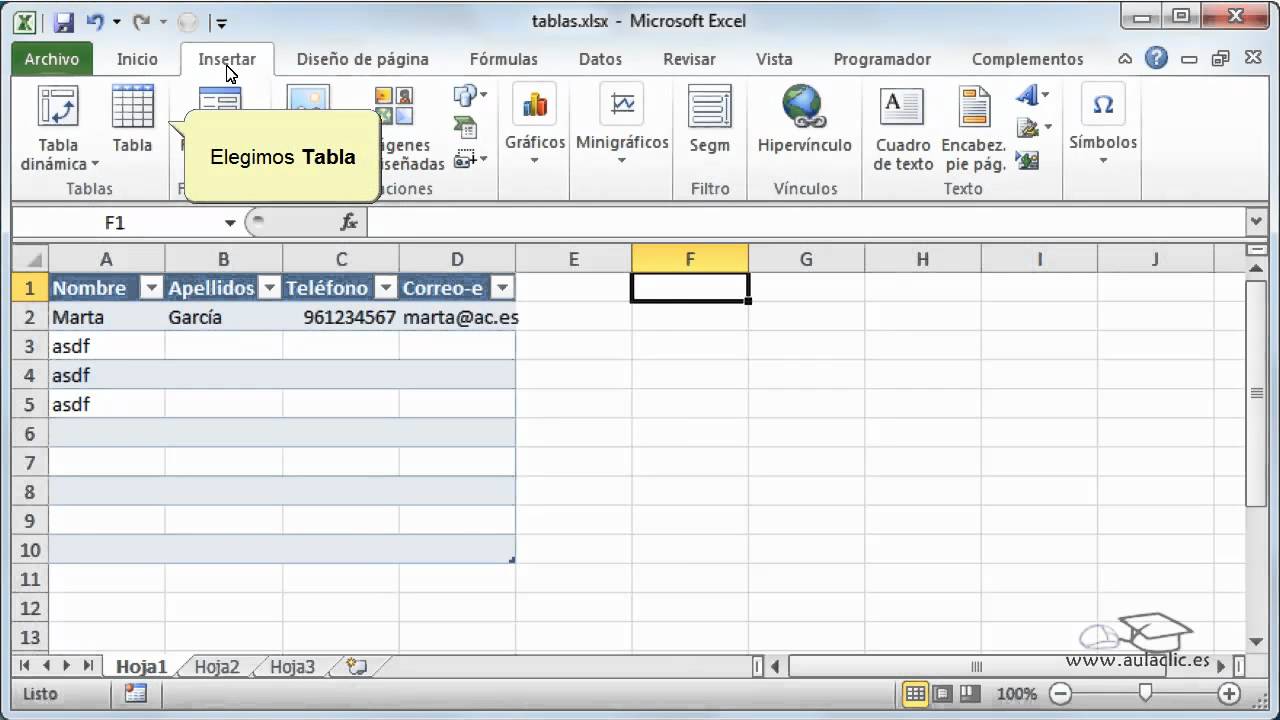Click the Tabla icon in Tablas group
Screen dimensions: 1280x720
pyautogui.click(x=132, y=108)
